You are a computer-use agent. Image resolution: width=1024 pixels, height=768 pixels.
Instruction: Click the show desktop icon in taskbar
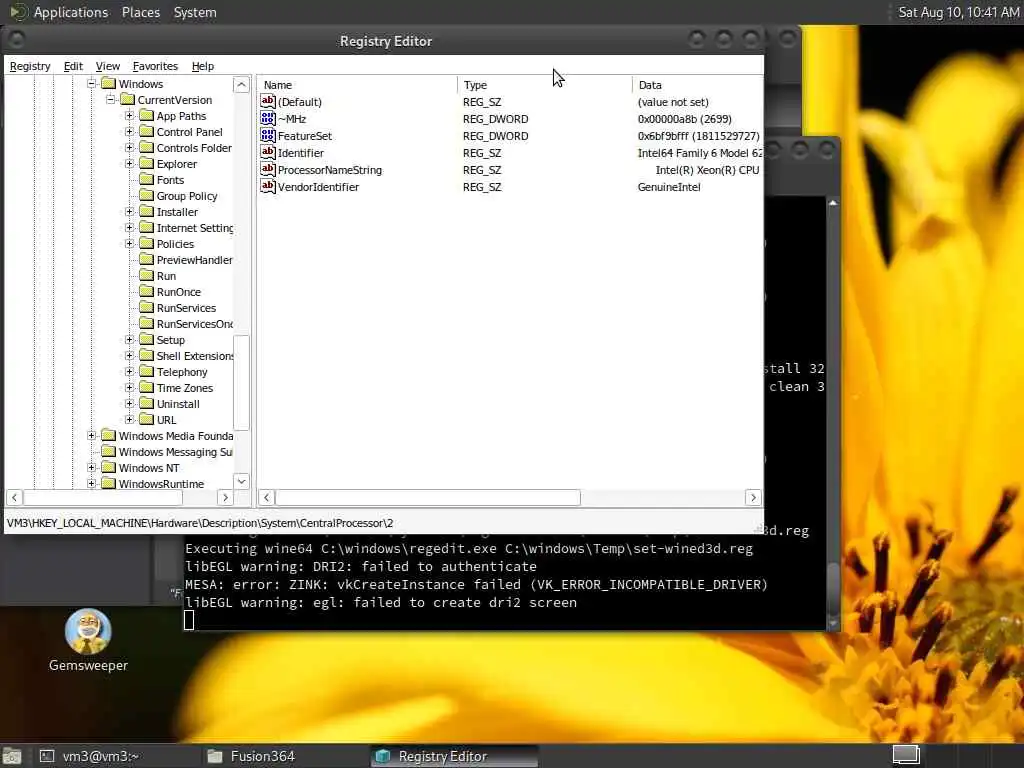11,756
